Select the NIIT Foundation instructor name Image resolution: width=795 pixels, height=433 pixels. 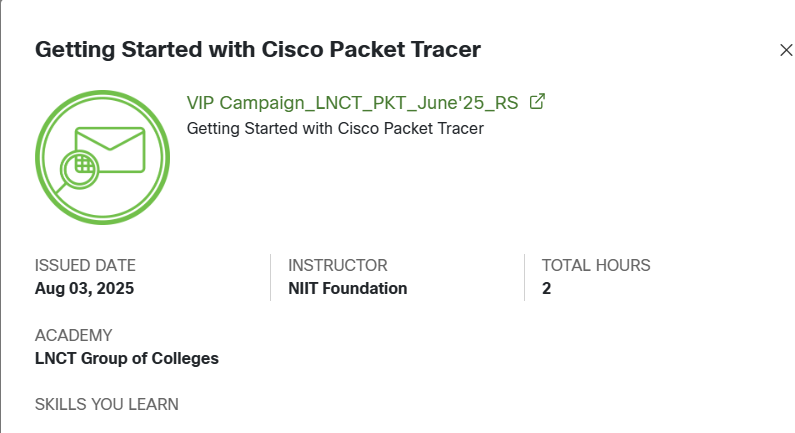(x=347, y=288)
